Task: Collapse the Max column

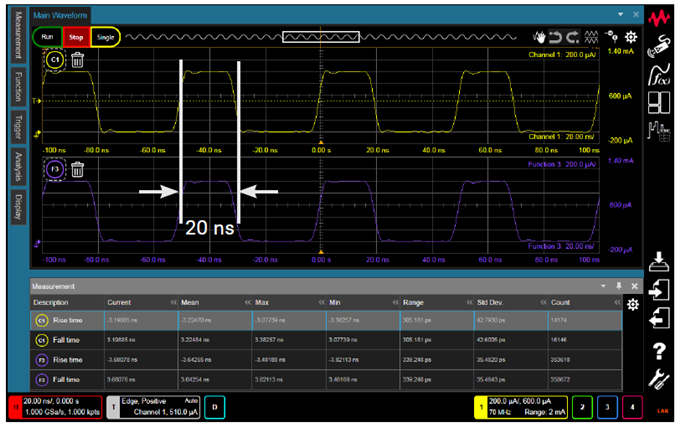Action: click(x=321, y=302)
